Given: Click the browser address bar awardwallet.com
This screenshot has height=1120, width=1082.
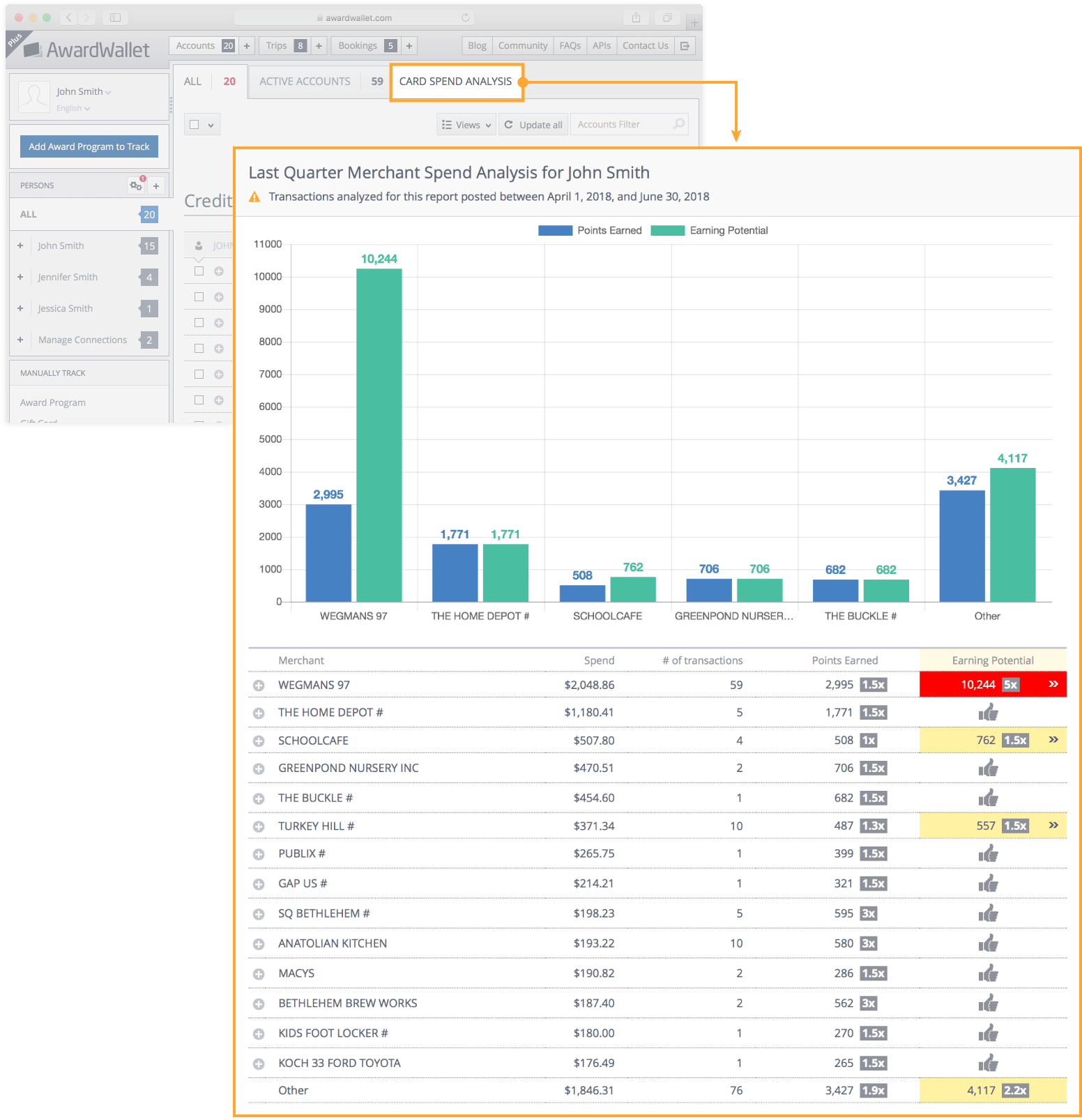Looking at the screenshot, I should [354, 17].
